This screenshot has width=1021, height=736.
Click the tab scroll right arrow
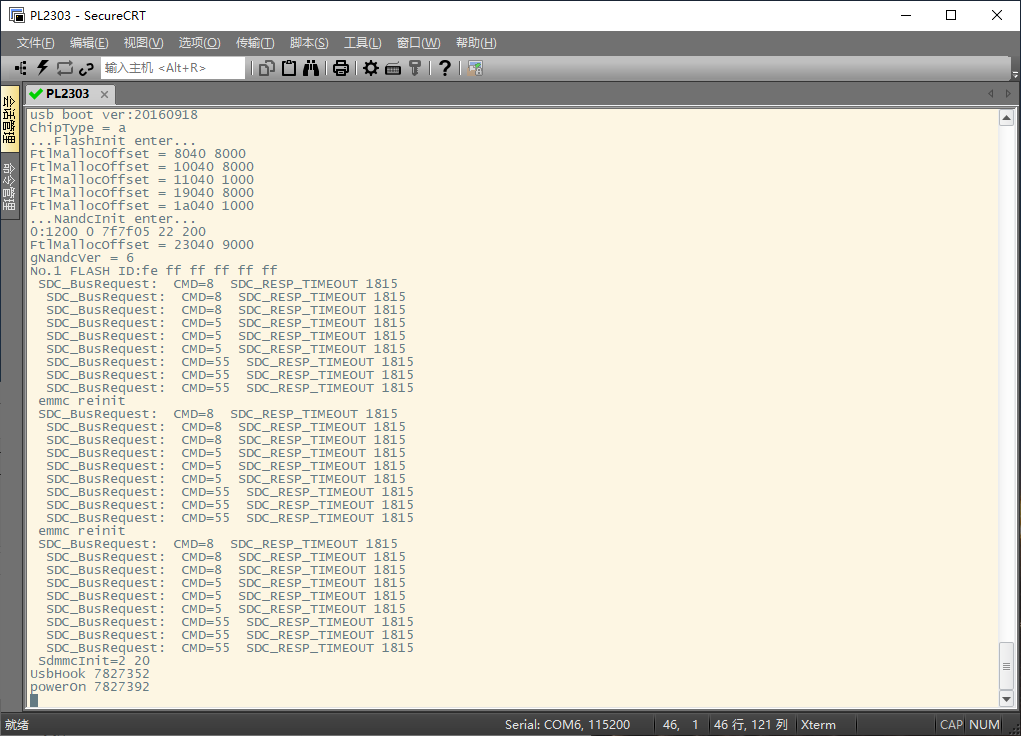click(x=1007, y=94)
